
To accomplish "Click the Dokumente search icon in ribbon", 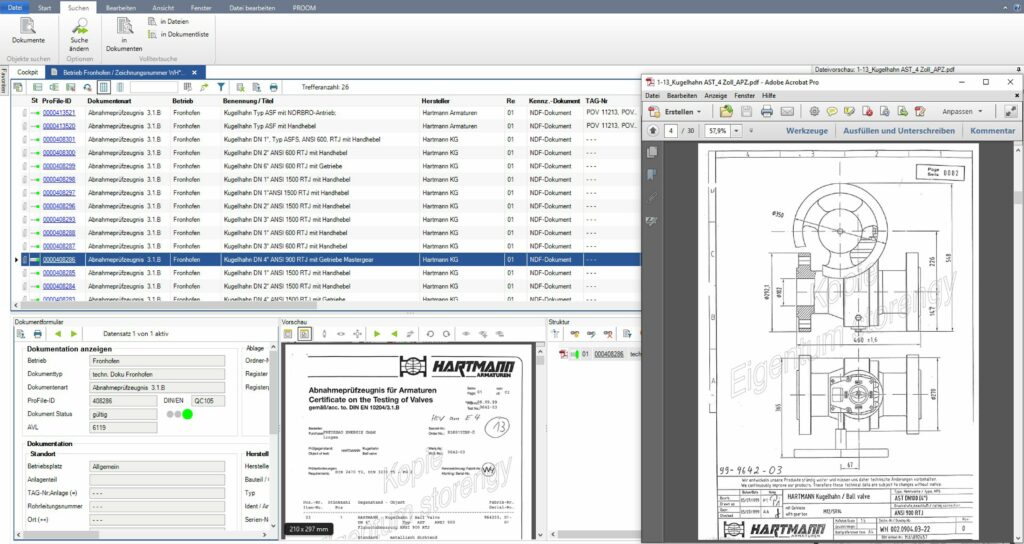I will pyautogui.click(x=28, y=26).
